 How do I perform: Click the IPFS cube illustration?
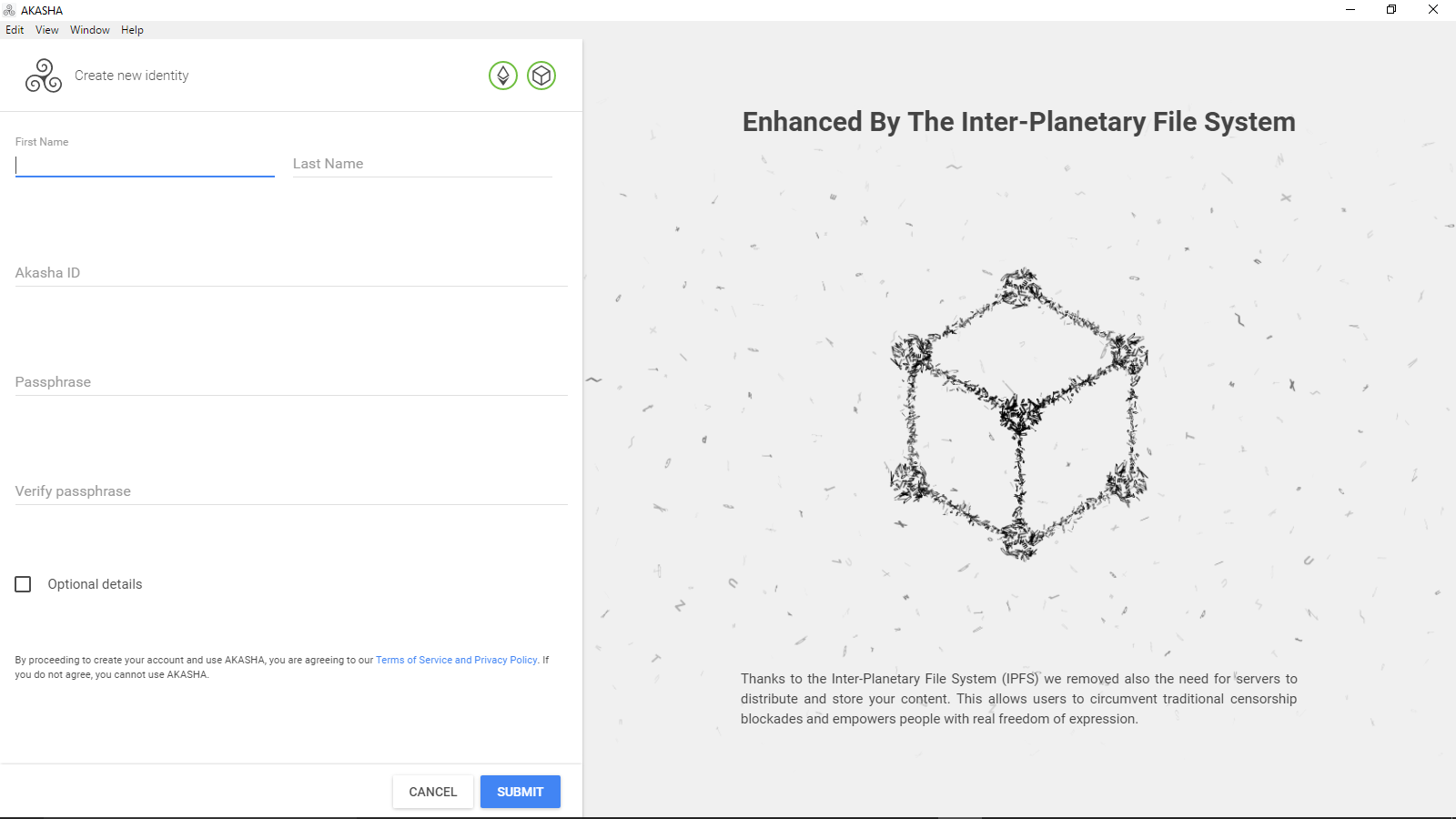click(x=1019, y=414)
